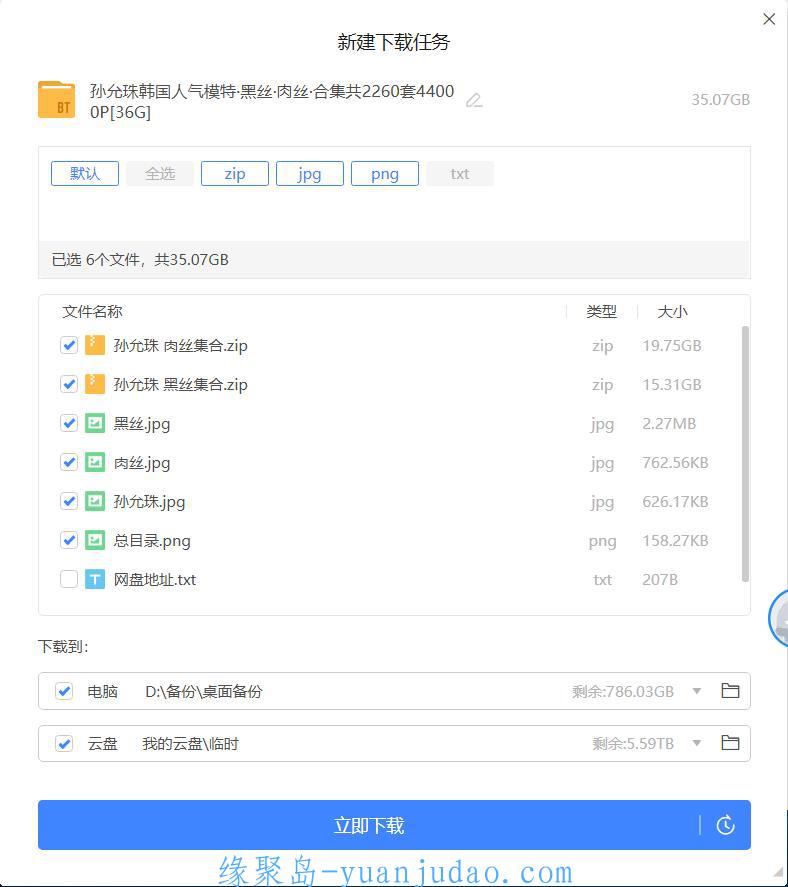The image size is (788, 887).
Task: Click the file list vertical scrollbar
Action: [x=745, y=454]
